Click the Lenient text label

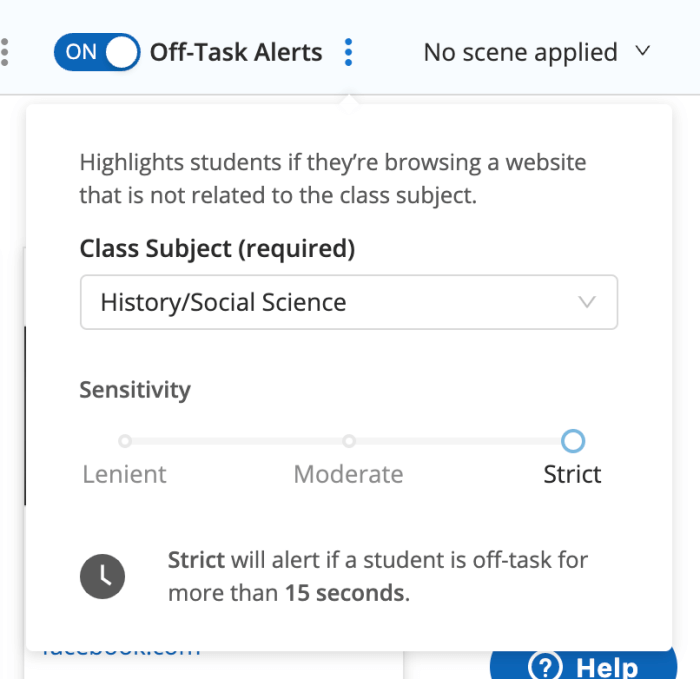[x=125, y=474]
